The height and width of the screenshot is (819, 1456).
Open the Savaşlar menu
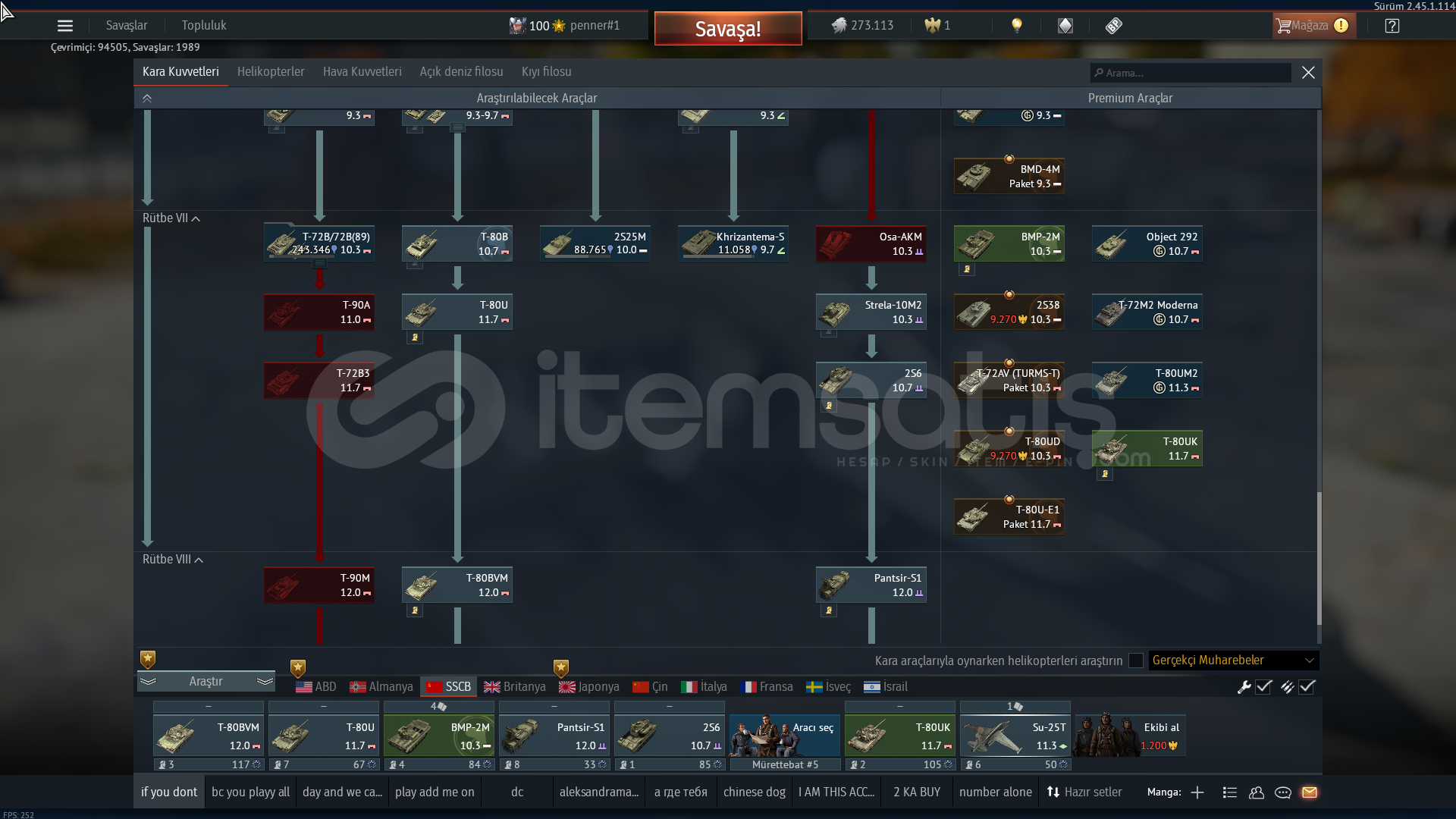(x=127, y=26)
